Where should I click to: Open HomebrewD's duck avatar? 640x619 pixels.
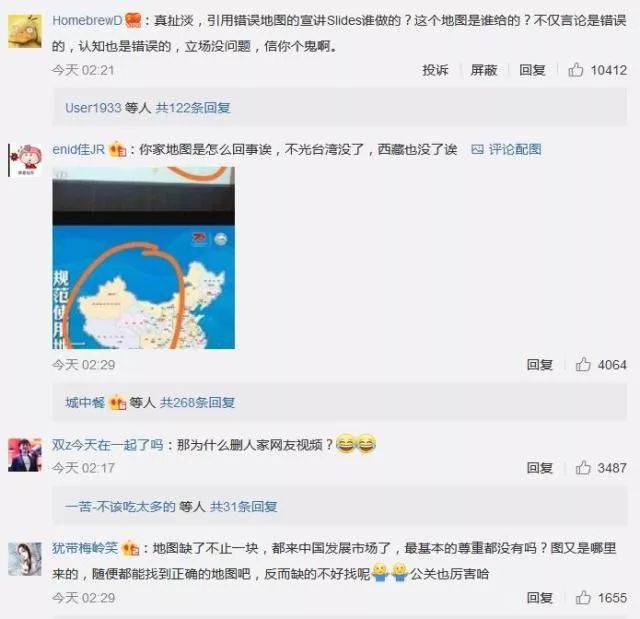[x=25, y=31]
